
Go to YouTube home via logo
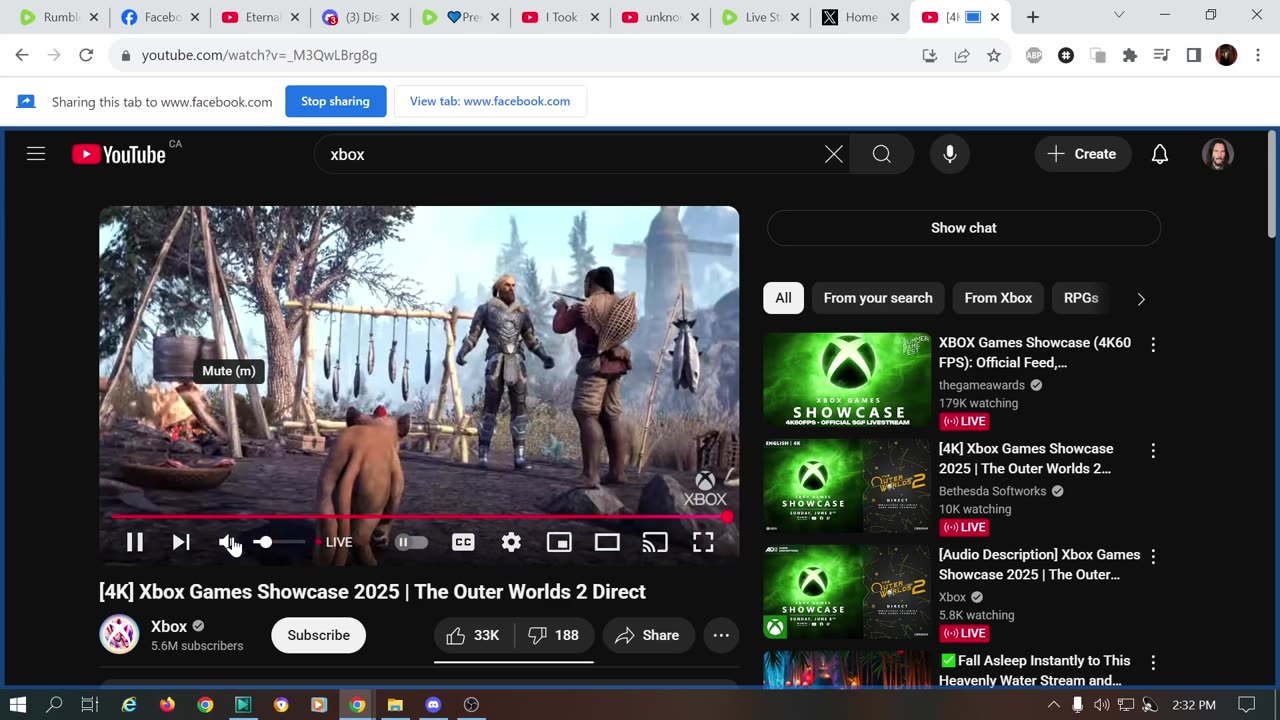pyautogui.click(x=120, y=154)
